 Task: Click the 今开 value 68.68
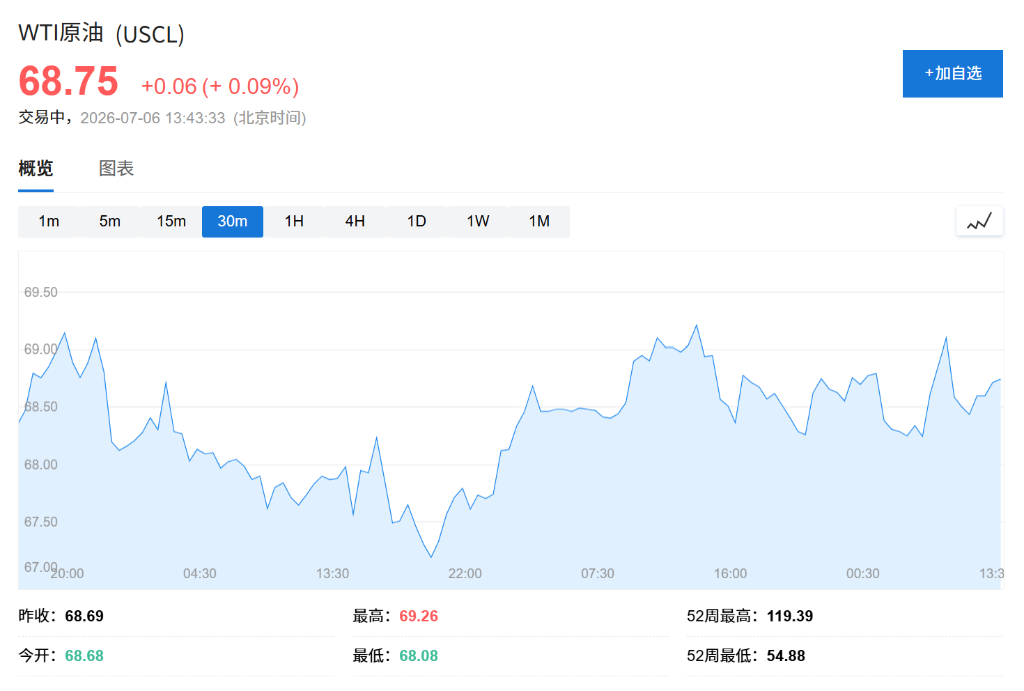84,656
